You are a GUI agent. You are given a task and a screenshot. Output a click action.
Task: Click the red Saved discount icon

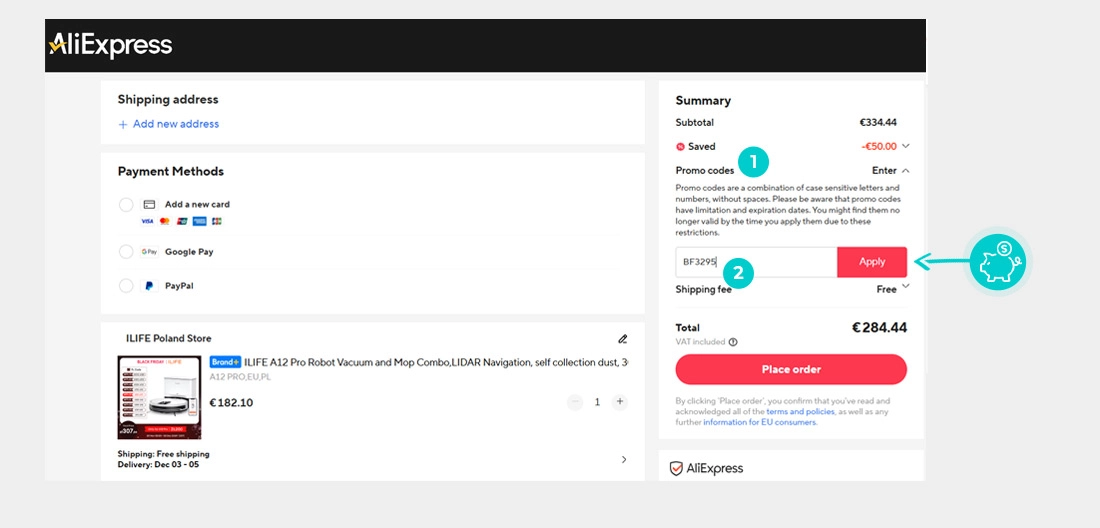click(680, 147)
